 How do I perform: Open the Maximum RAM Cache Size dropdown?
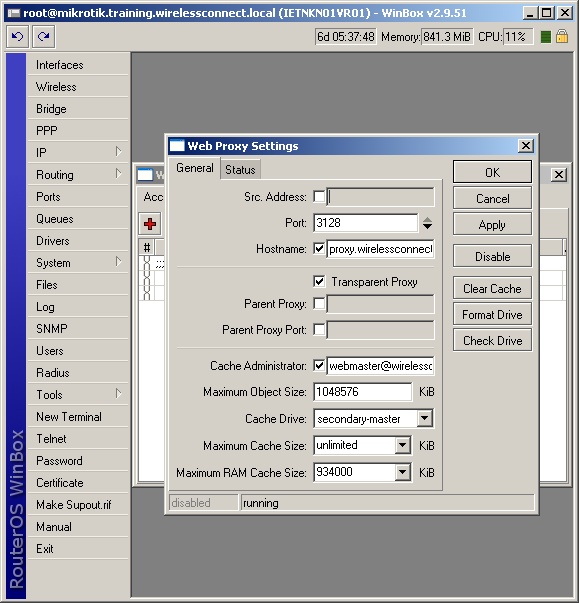[402, 472]
